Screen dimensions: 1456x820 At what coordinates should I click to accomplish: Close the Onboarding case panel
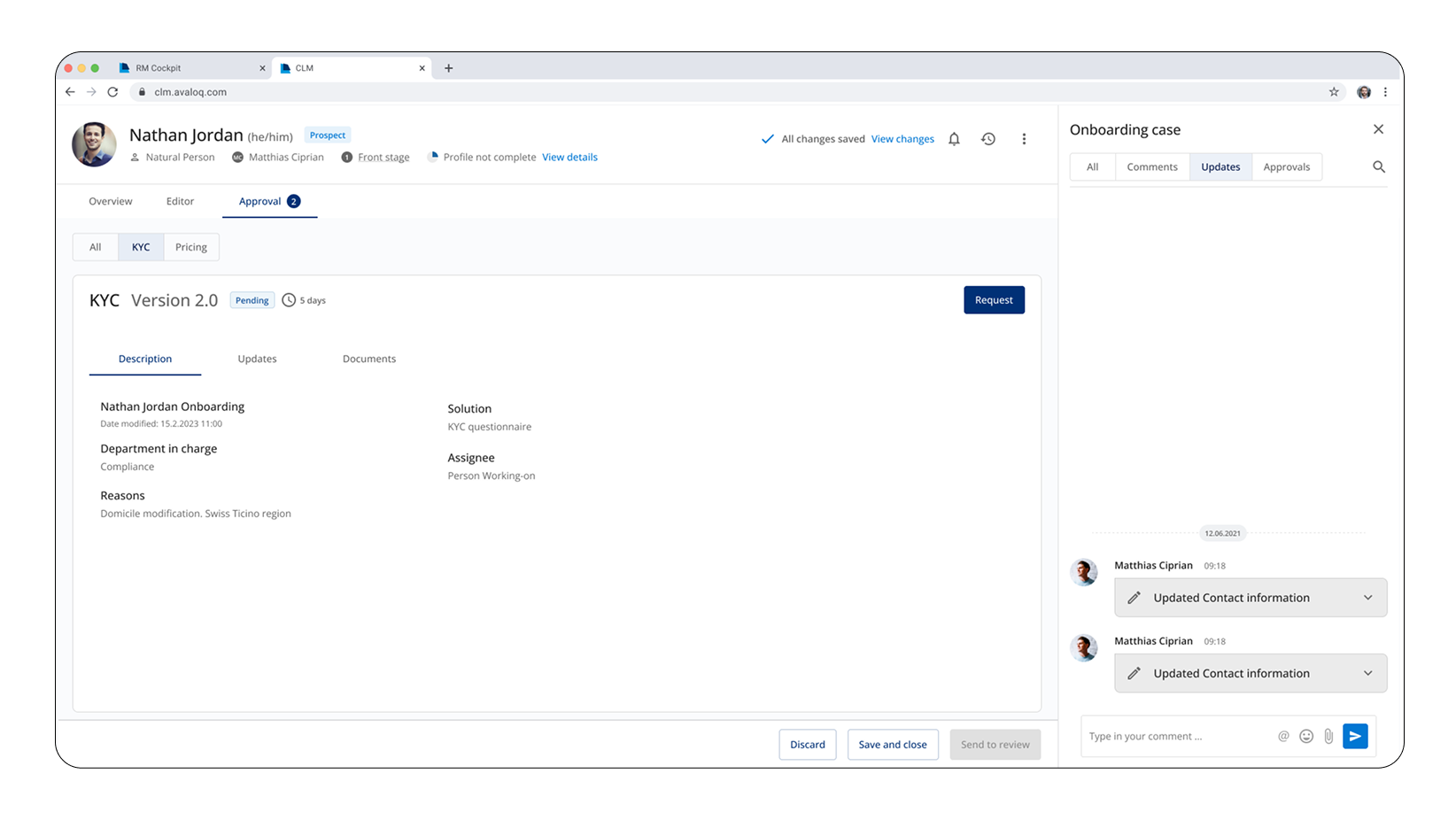[x=1378, y=129]
